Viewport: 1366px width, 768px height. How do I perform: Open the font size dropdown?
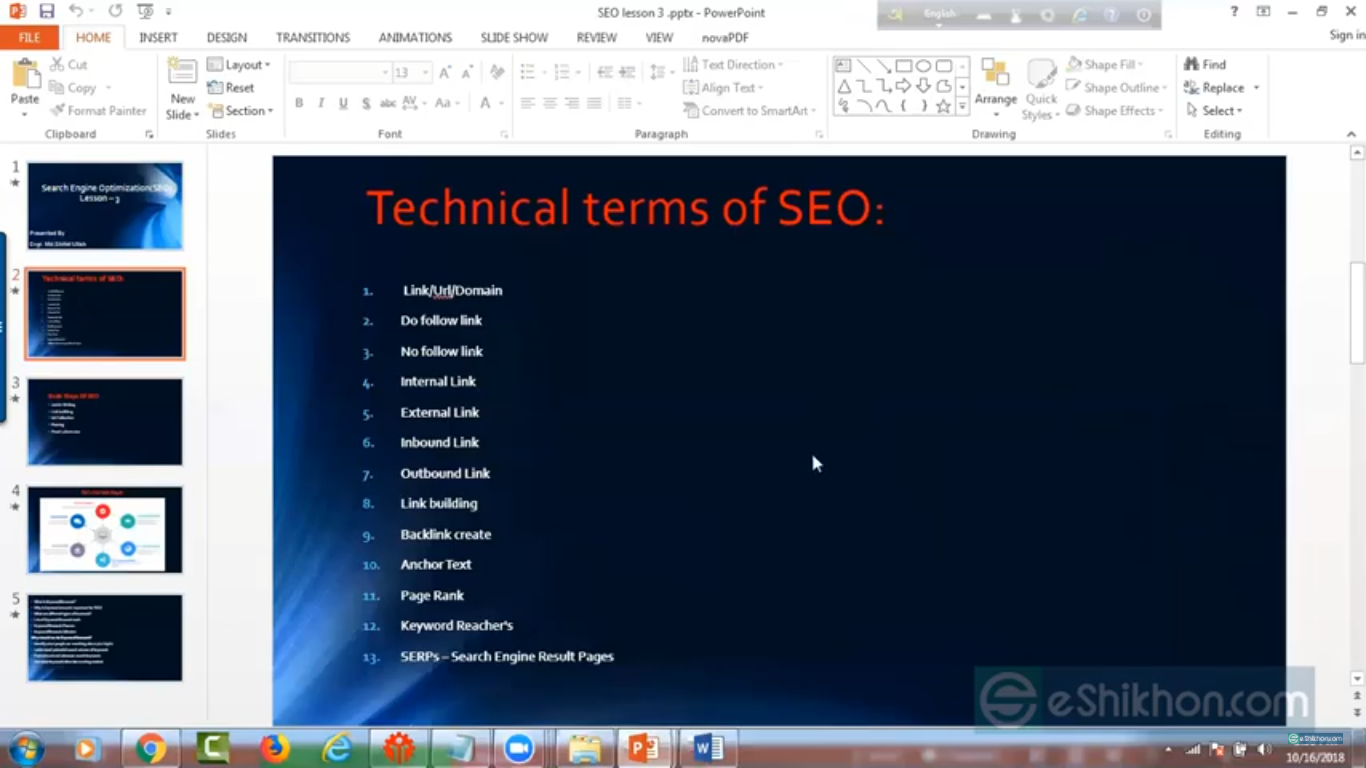tap(425, 73)
